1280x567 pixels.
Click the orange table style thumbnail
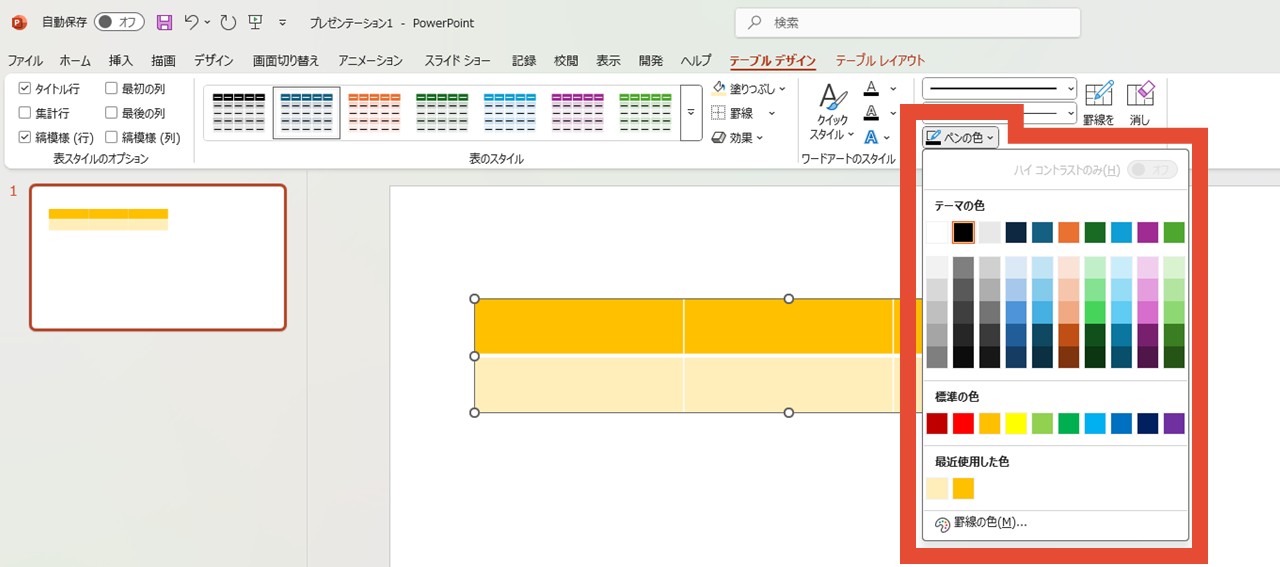pyautogui.click(x=374, y=112)
